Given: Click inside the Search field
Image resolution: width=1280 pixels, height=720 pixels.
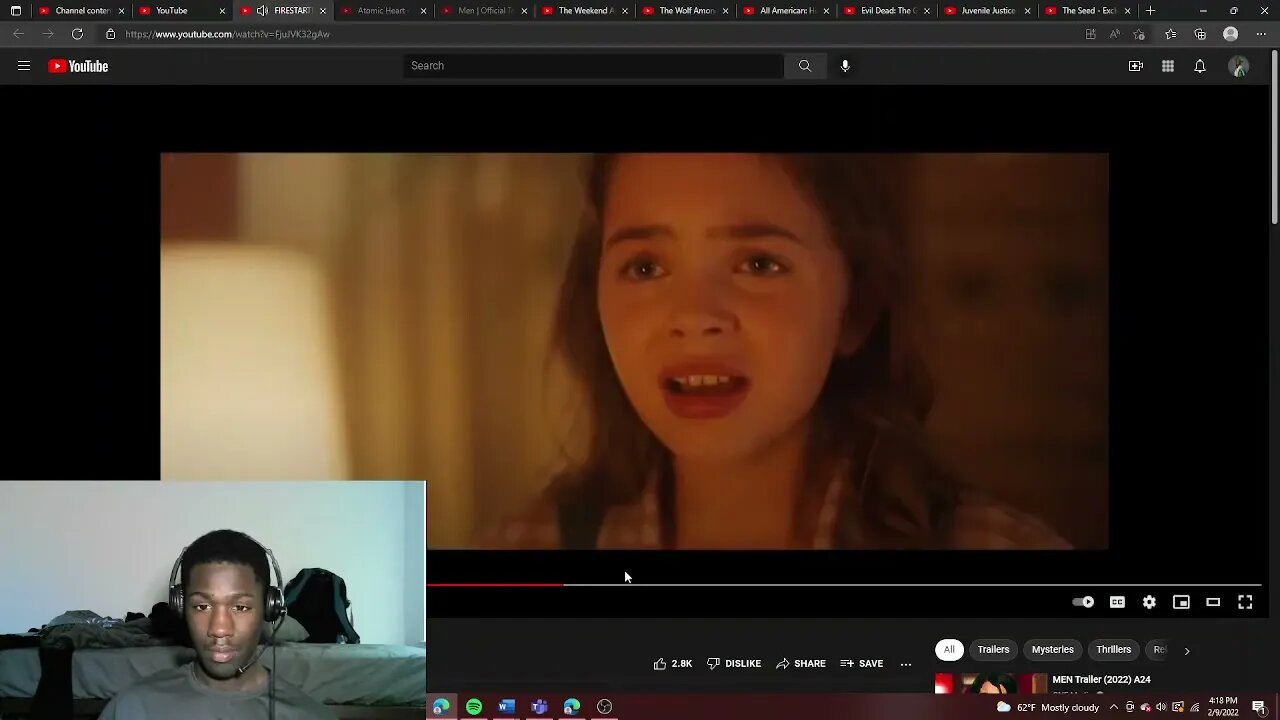Looking at the screenshot, I should 594,66.
